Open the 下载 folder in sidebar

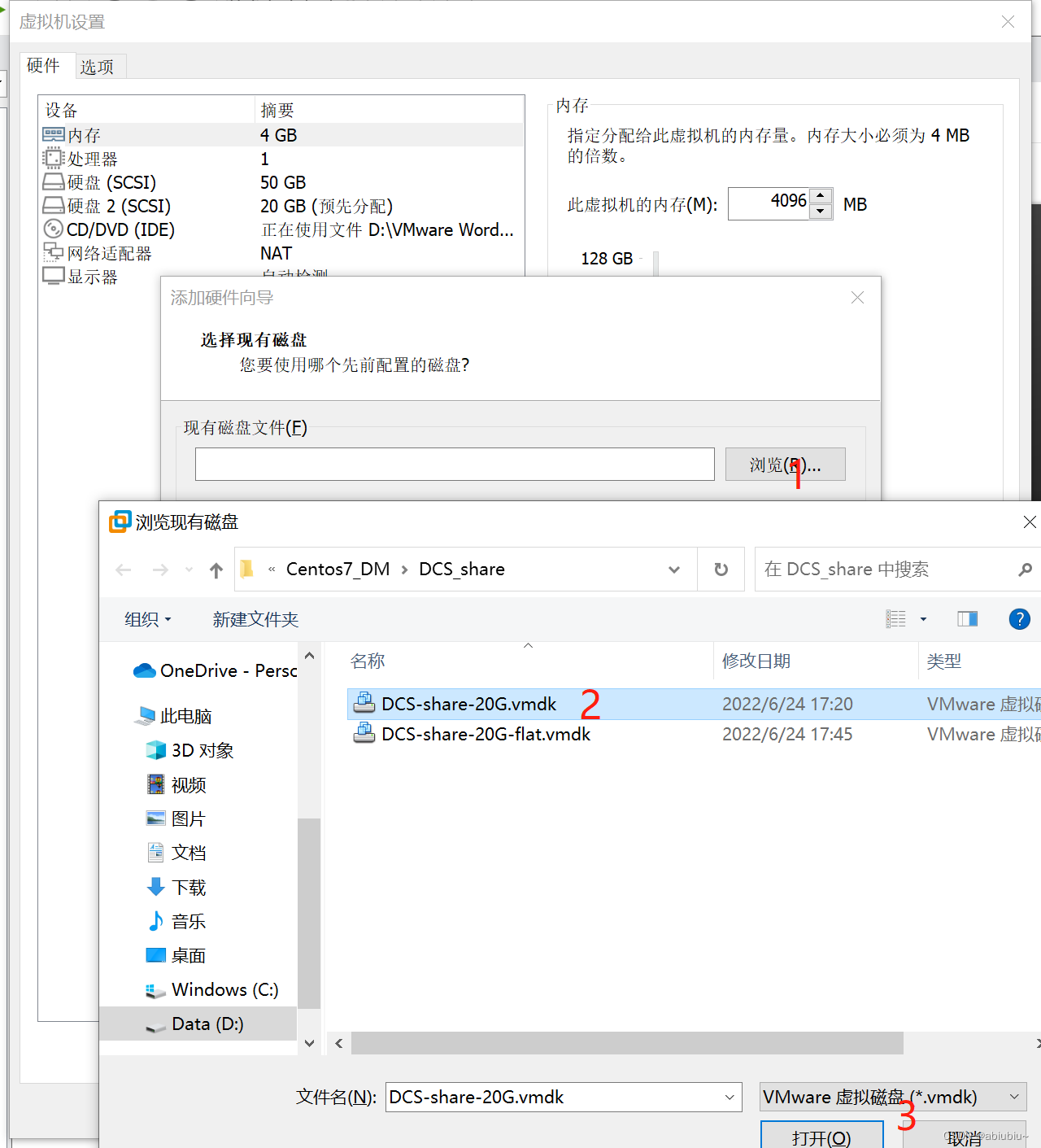pos(176,887)
